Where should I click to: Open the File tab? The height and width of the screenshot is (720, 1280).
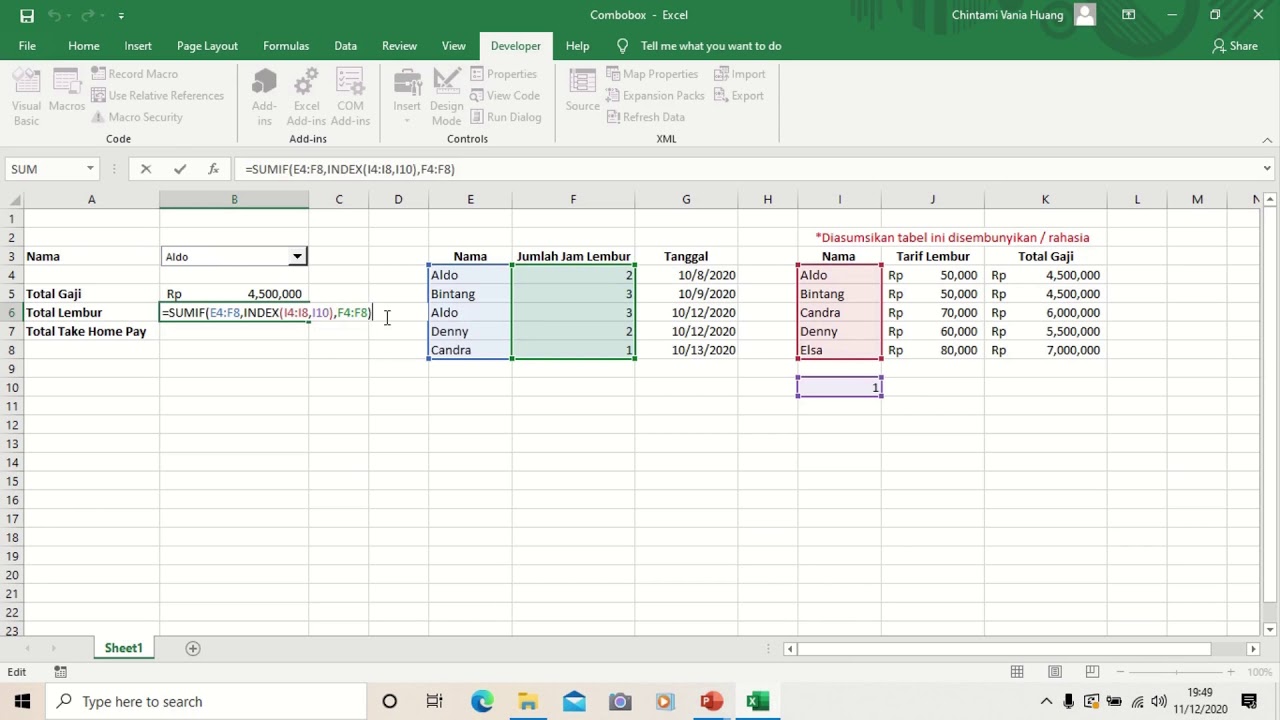27,46
